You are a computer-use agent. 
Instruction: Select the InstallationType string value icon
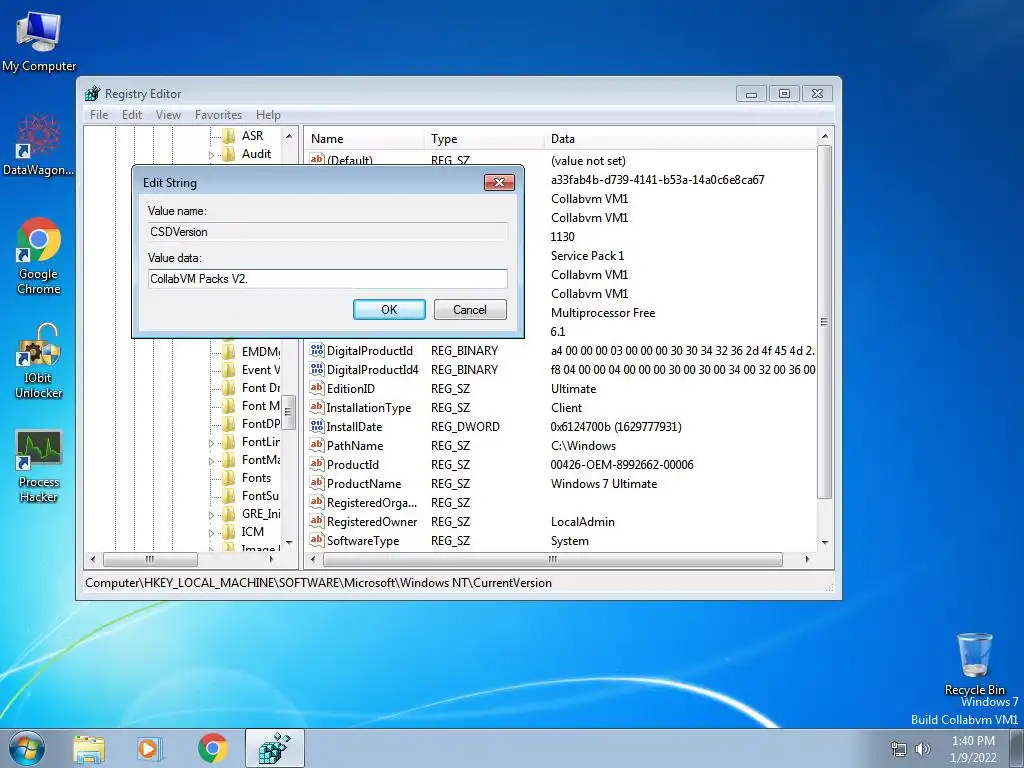click(x=317, y=407)
